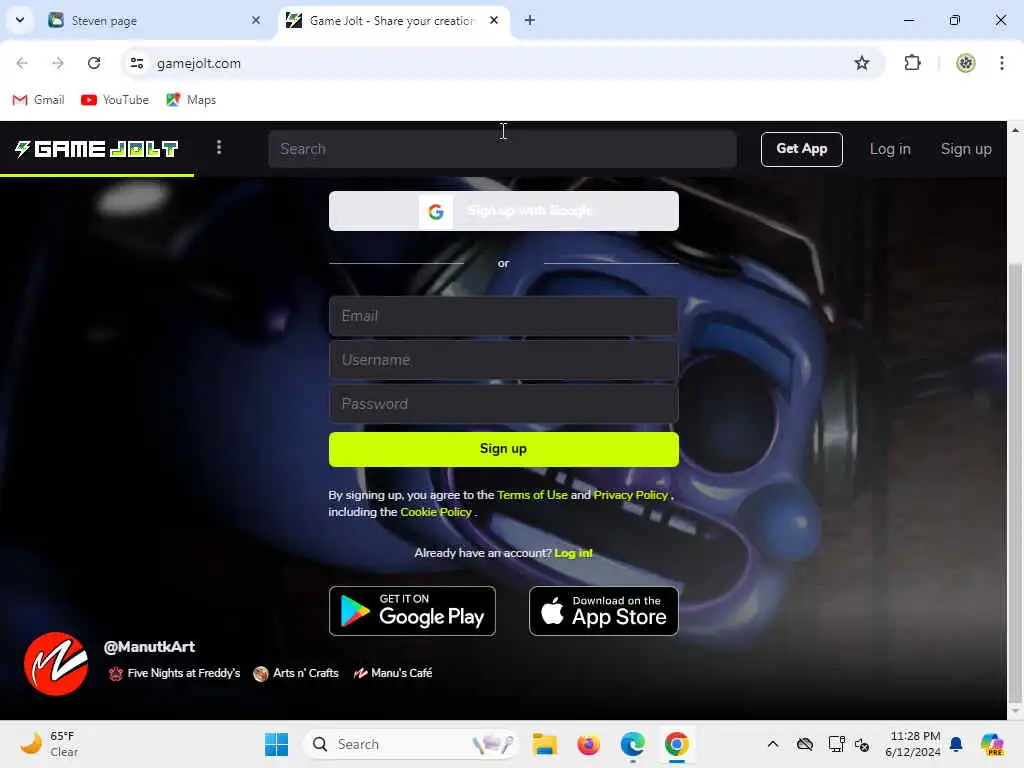This screenshot has height=768, width=1024.
Task: Open the Log in link in header
Action: [x=889, y=149]
